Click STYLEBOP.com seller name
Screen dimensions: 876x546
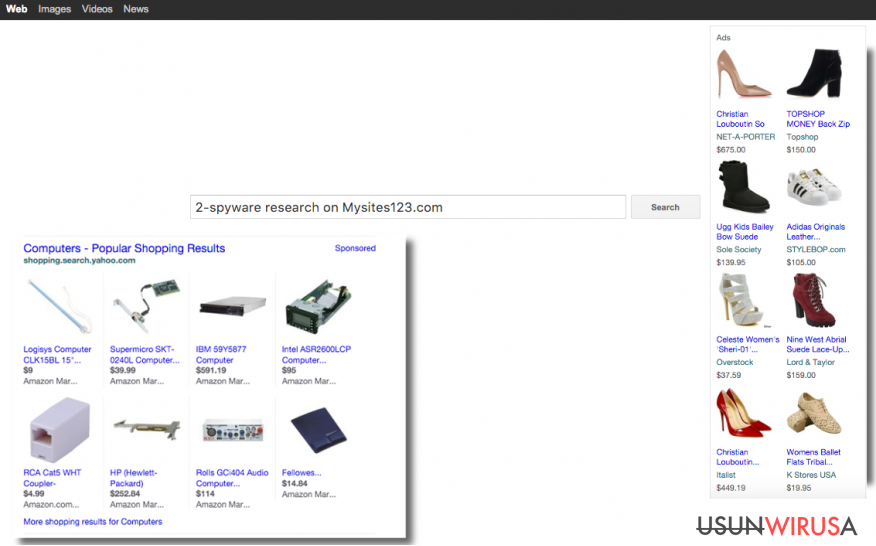tap(816, 250)
